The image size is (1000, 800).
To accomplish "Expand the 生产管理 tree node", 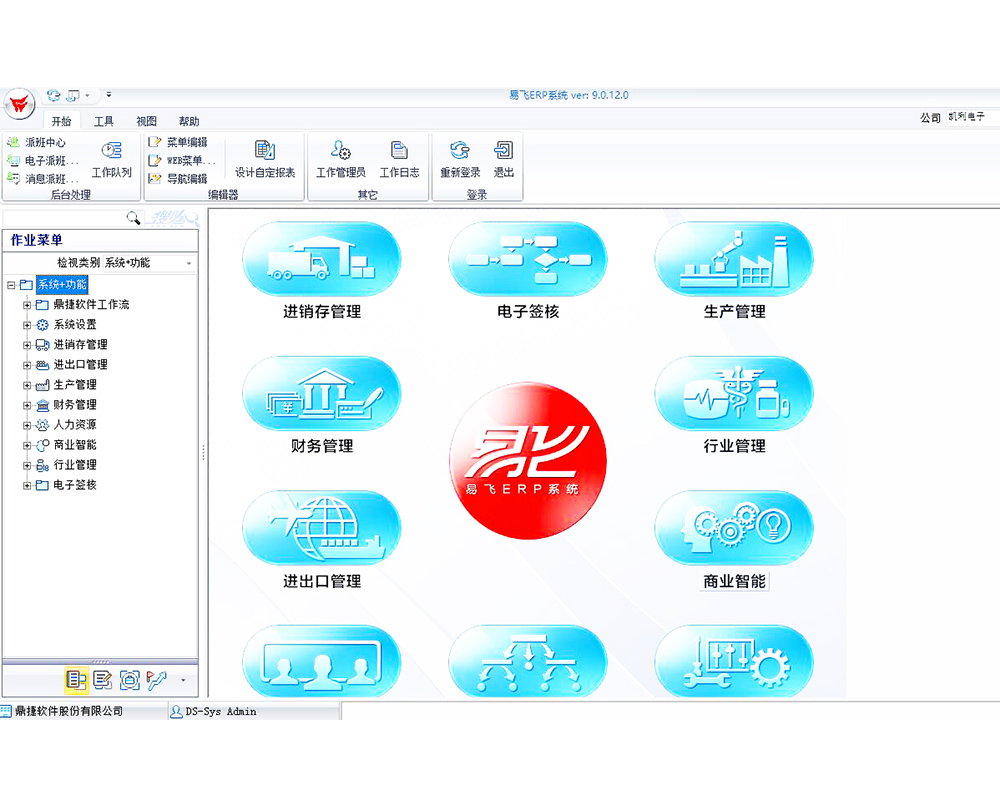I will 27,385.
